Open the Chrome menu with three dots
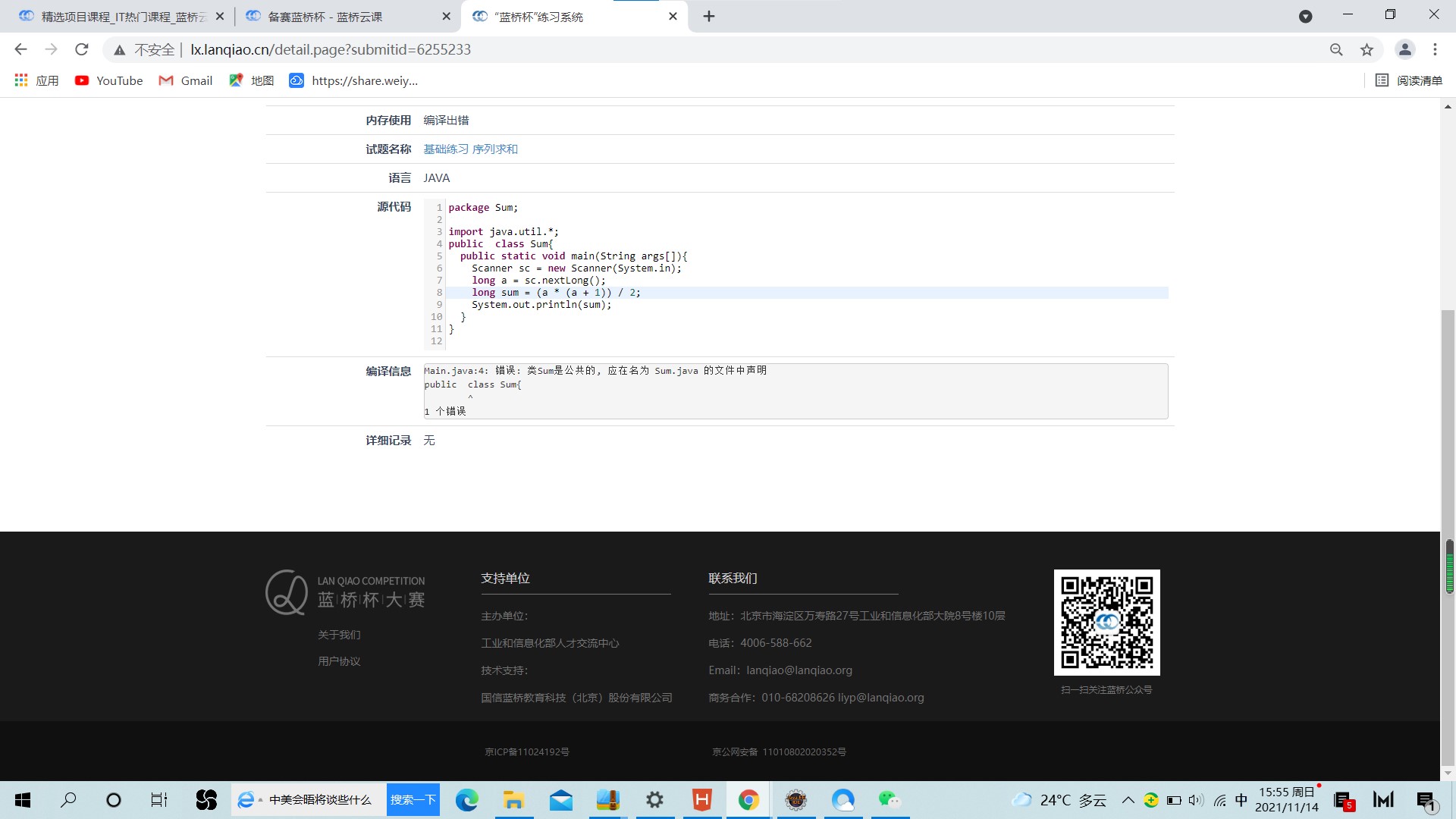This screenshot has height=819, width=1456. [x=1435, y=49]
